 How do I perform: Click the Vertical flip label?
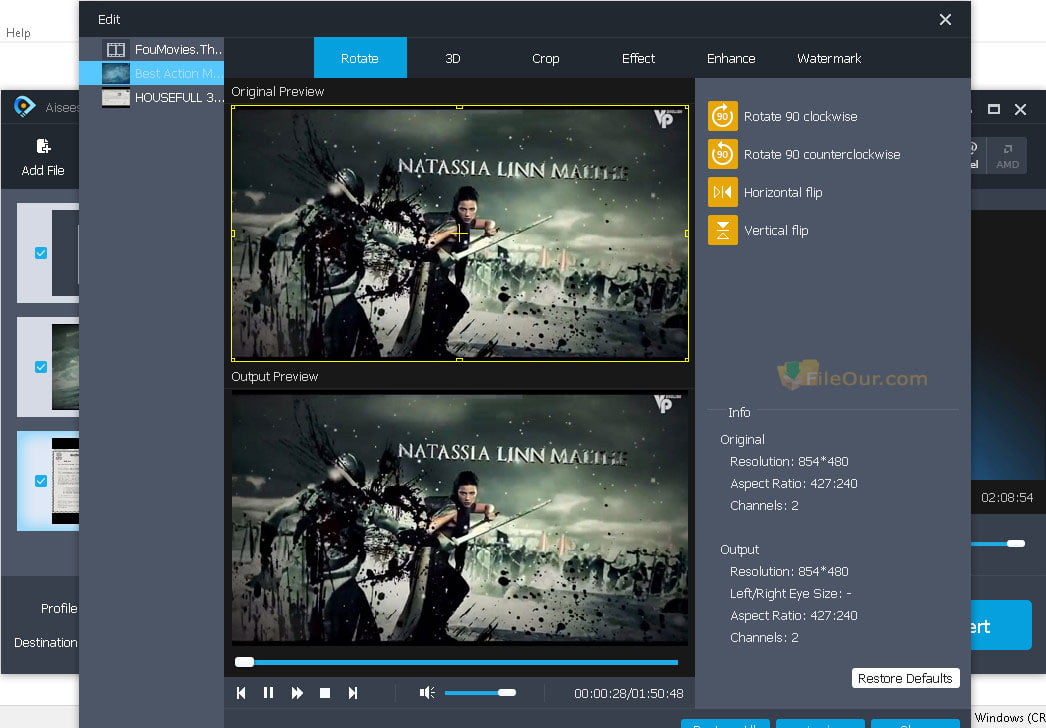coord(776,230)
